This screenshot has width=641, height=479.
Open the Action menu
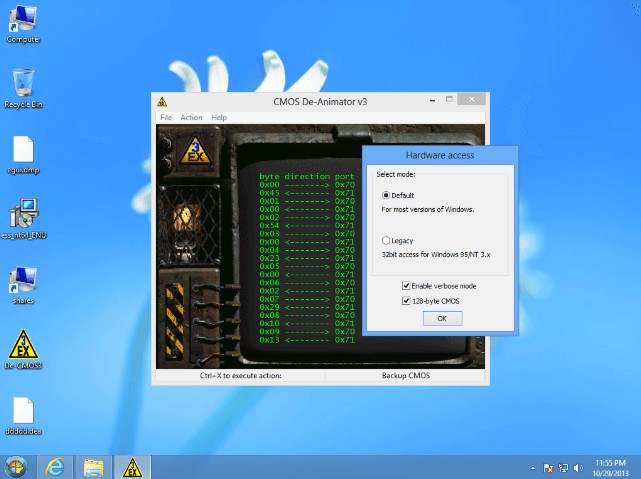191,118
